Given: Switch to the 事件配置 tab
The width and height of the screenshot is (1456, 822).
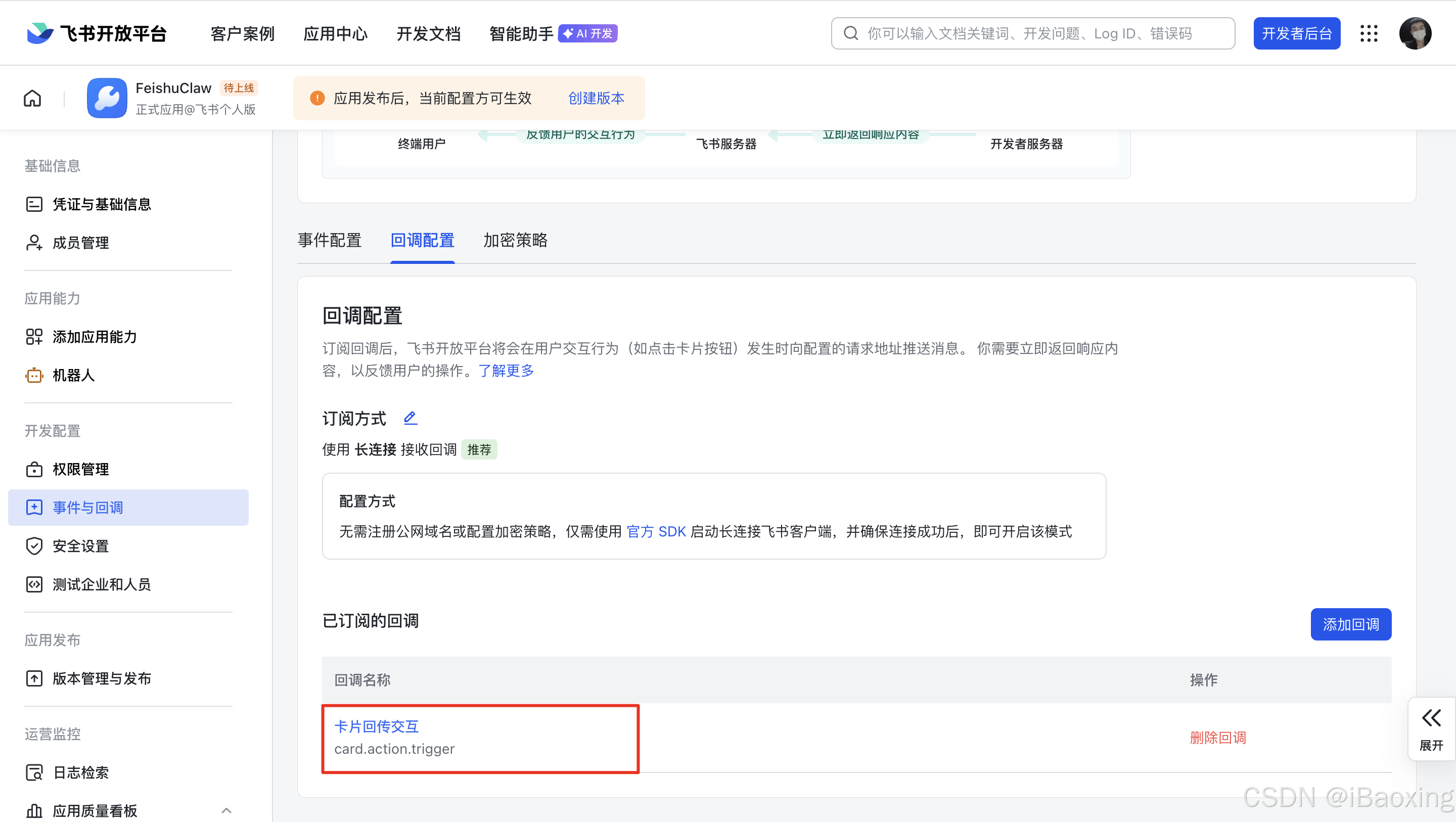Looking at the screenshot, I should pos(330,240).
